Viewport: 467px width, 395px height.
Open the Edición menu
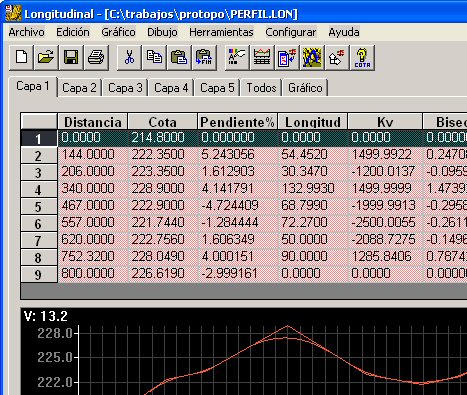[73, 32]
